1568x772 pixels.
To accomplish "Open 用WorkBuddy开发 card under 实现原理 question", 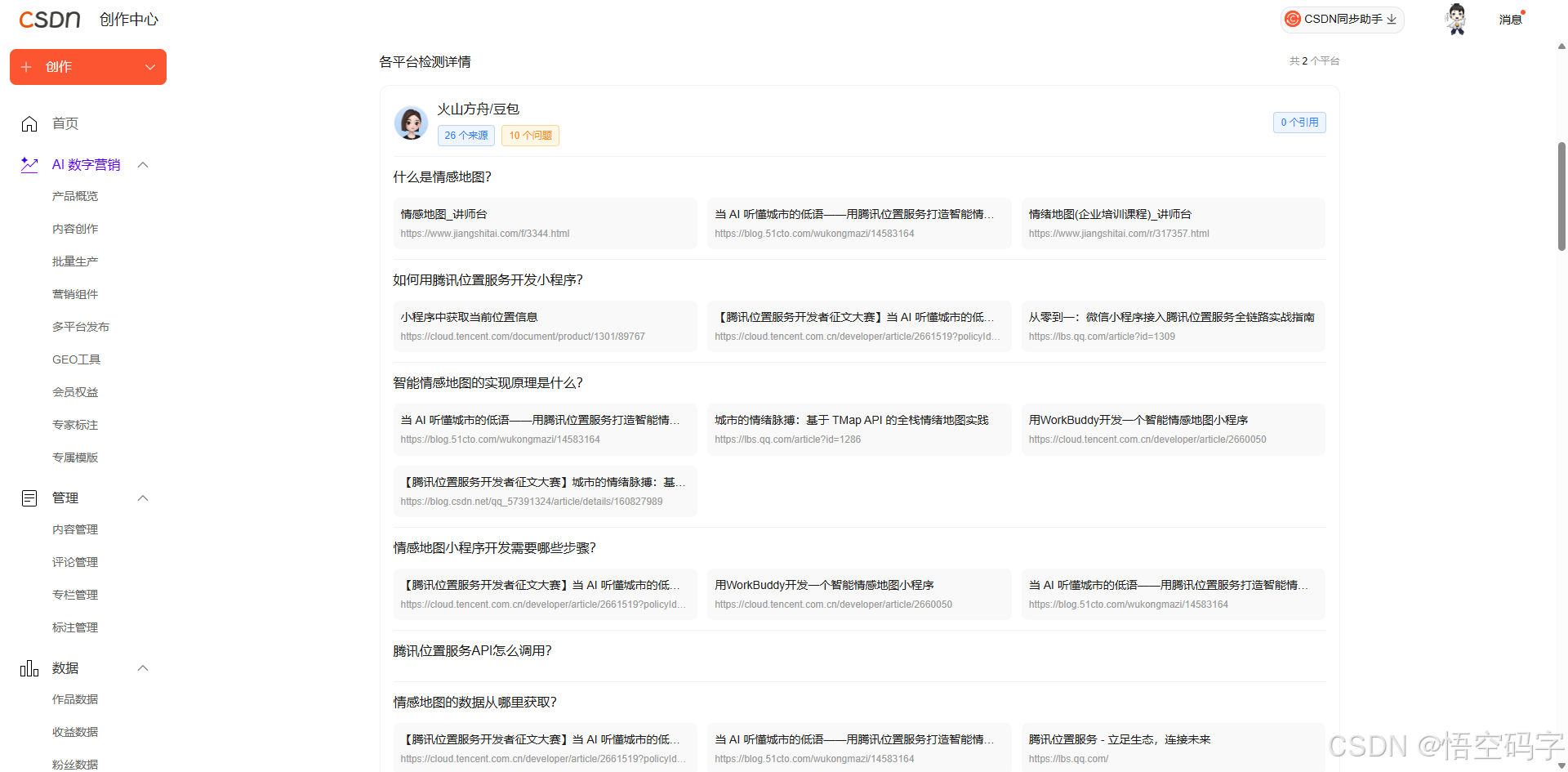I will pos(1173,429).
